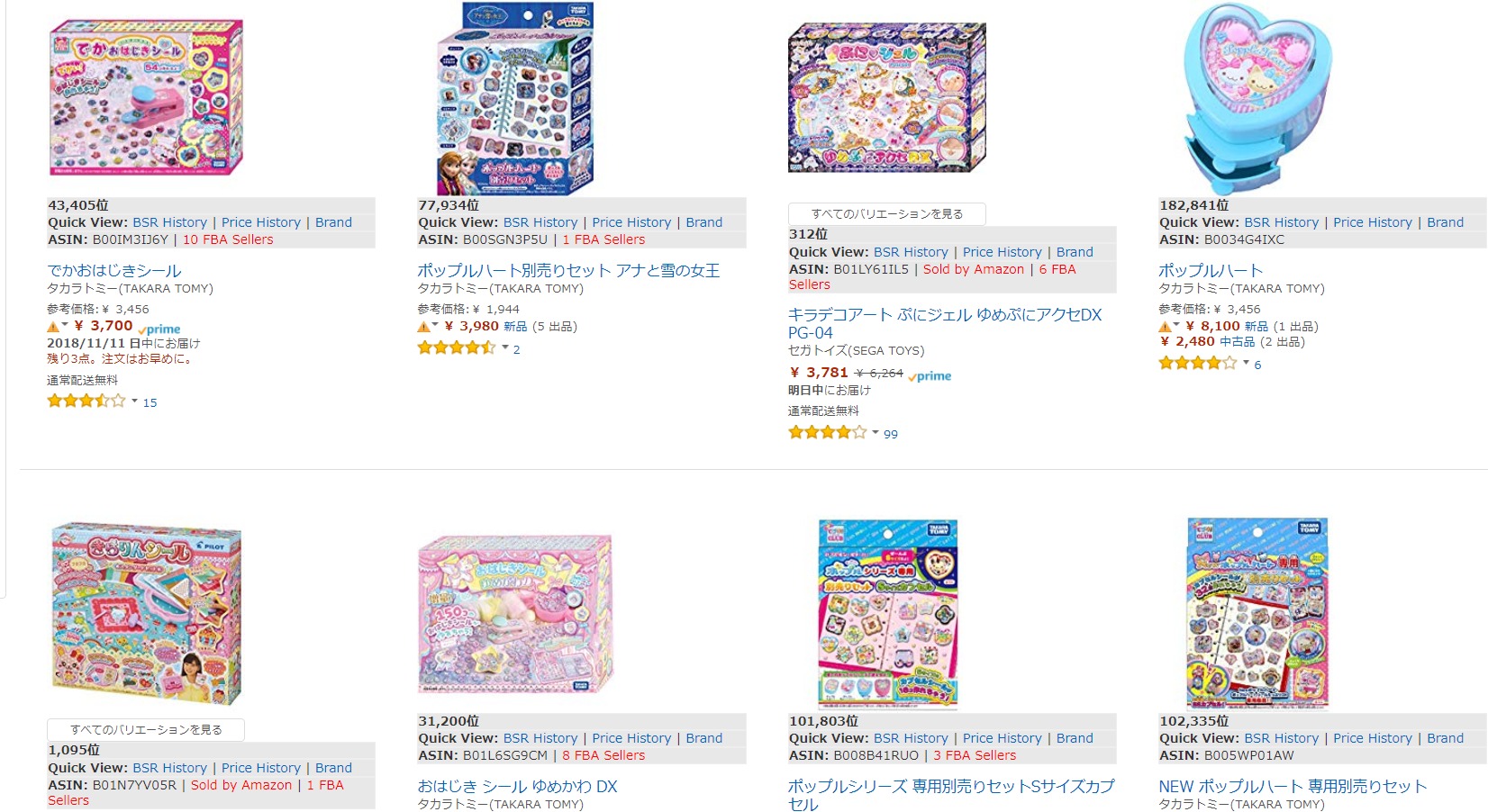Viewport: 1488px width, 812px height.
Task: Click 10 FBA Sellers link
Action: (228, 239)
